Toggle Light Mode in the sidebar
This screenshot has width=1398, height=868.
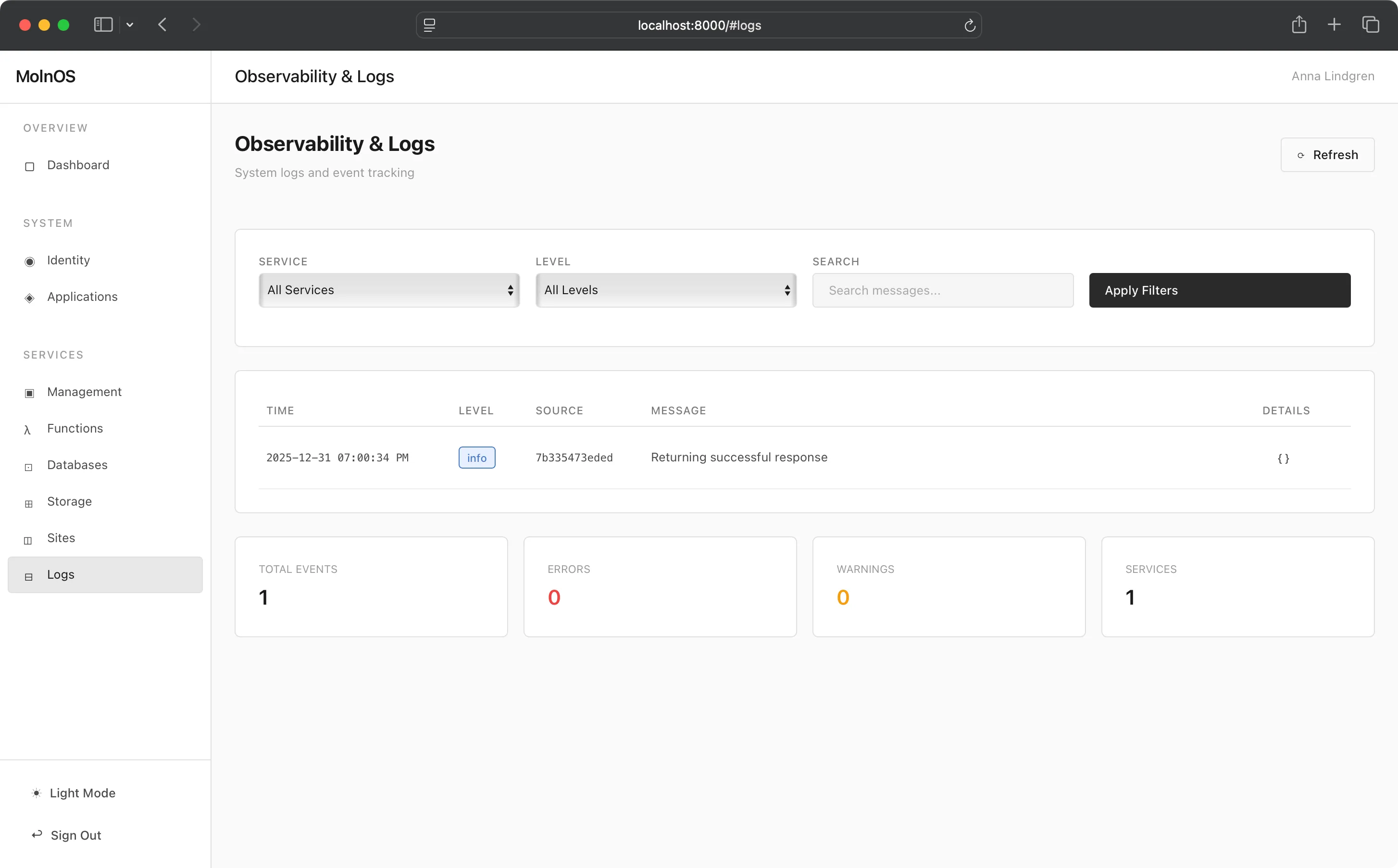[x=82, y=793]
